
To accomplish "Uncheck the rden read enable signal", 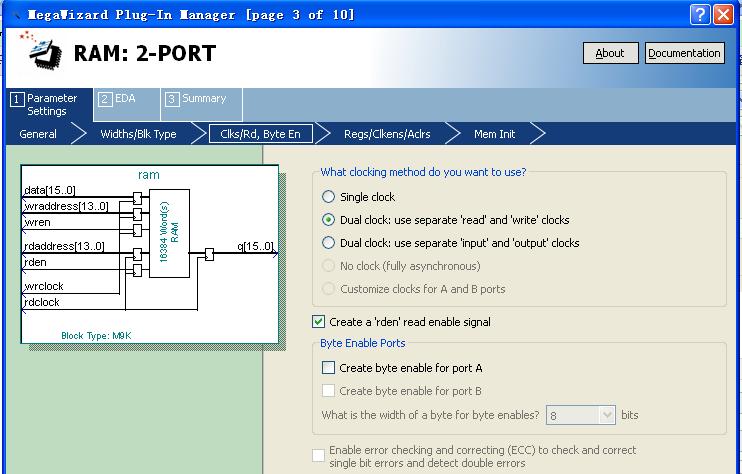I will (x=318, y=322).
